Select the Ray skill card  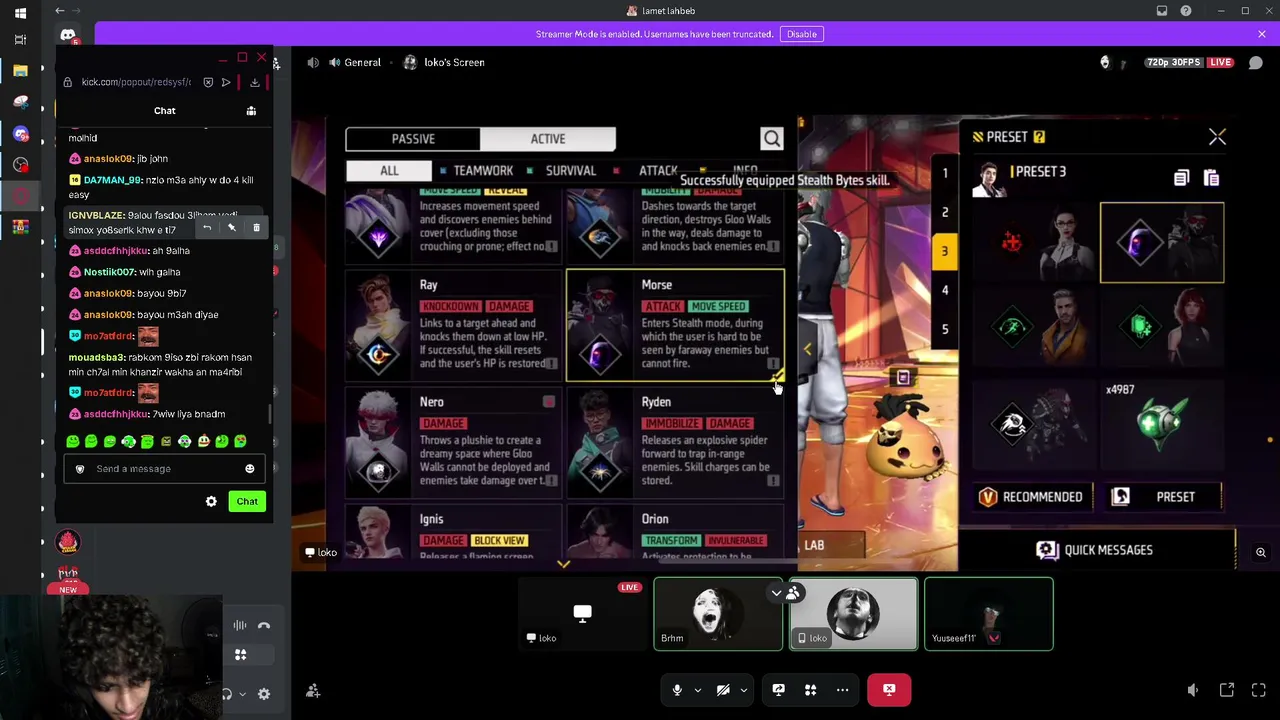(x=453, y=325)
